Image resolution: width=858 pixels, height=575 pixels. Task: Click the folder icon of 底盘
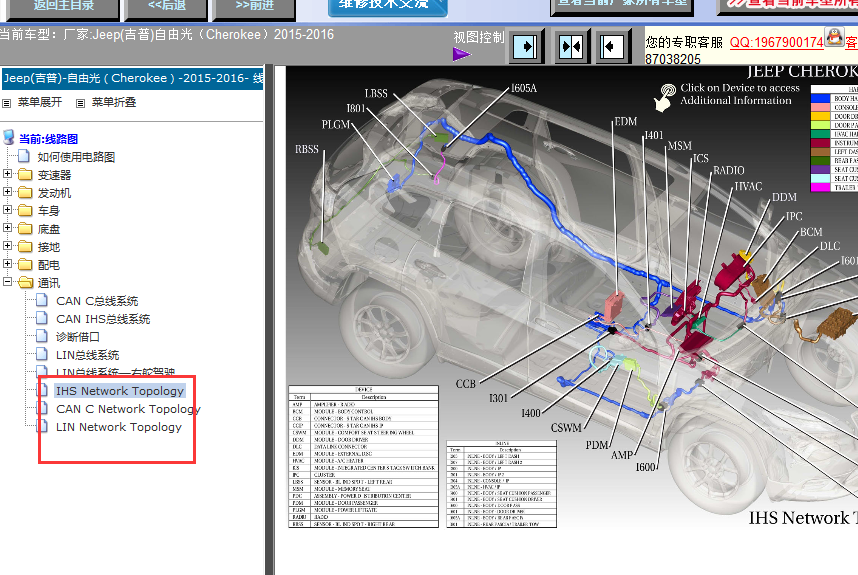[25, 229]
